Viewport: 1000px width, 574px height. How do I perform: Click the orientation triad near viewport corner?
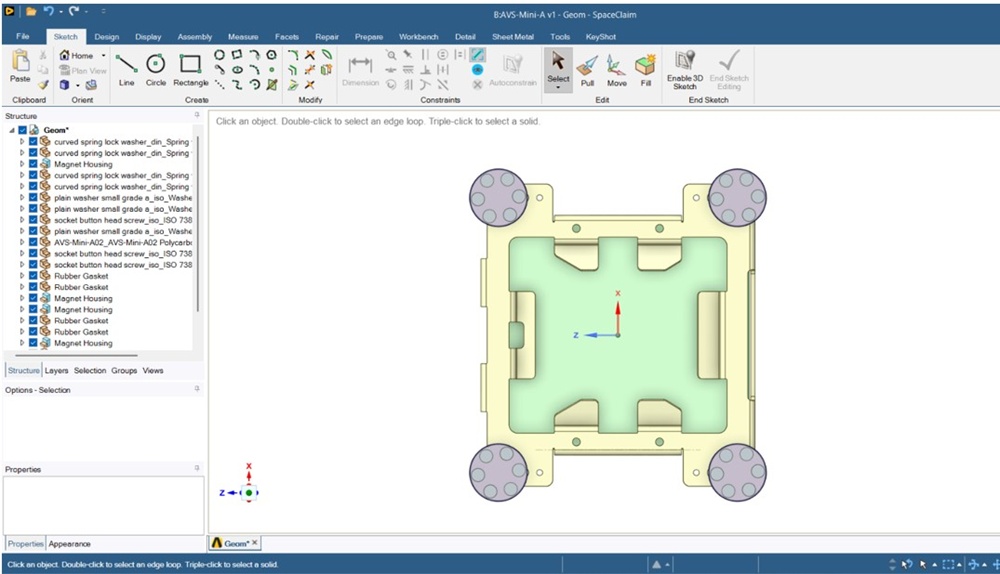click(241, 484)
